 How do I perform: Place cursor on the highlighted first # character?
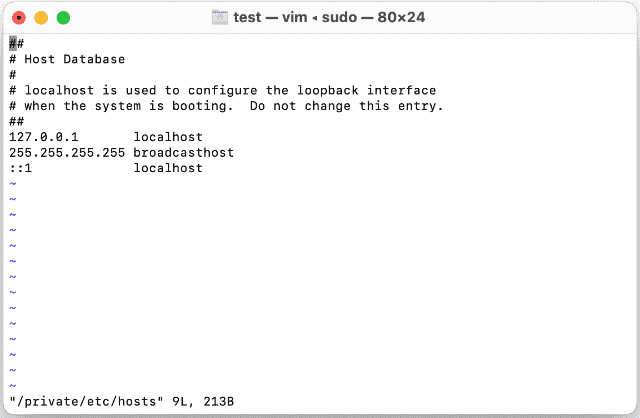coord(13,43)
